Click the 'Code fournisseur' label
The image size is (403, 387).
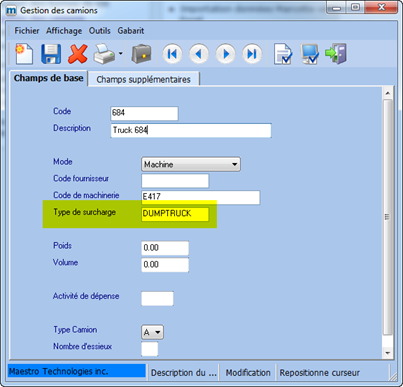pyautogui.click(x=81, y=179)
